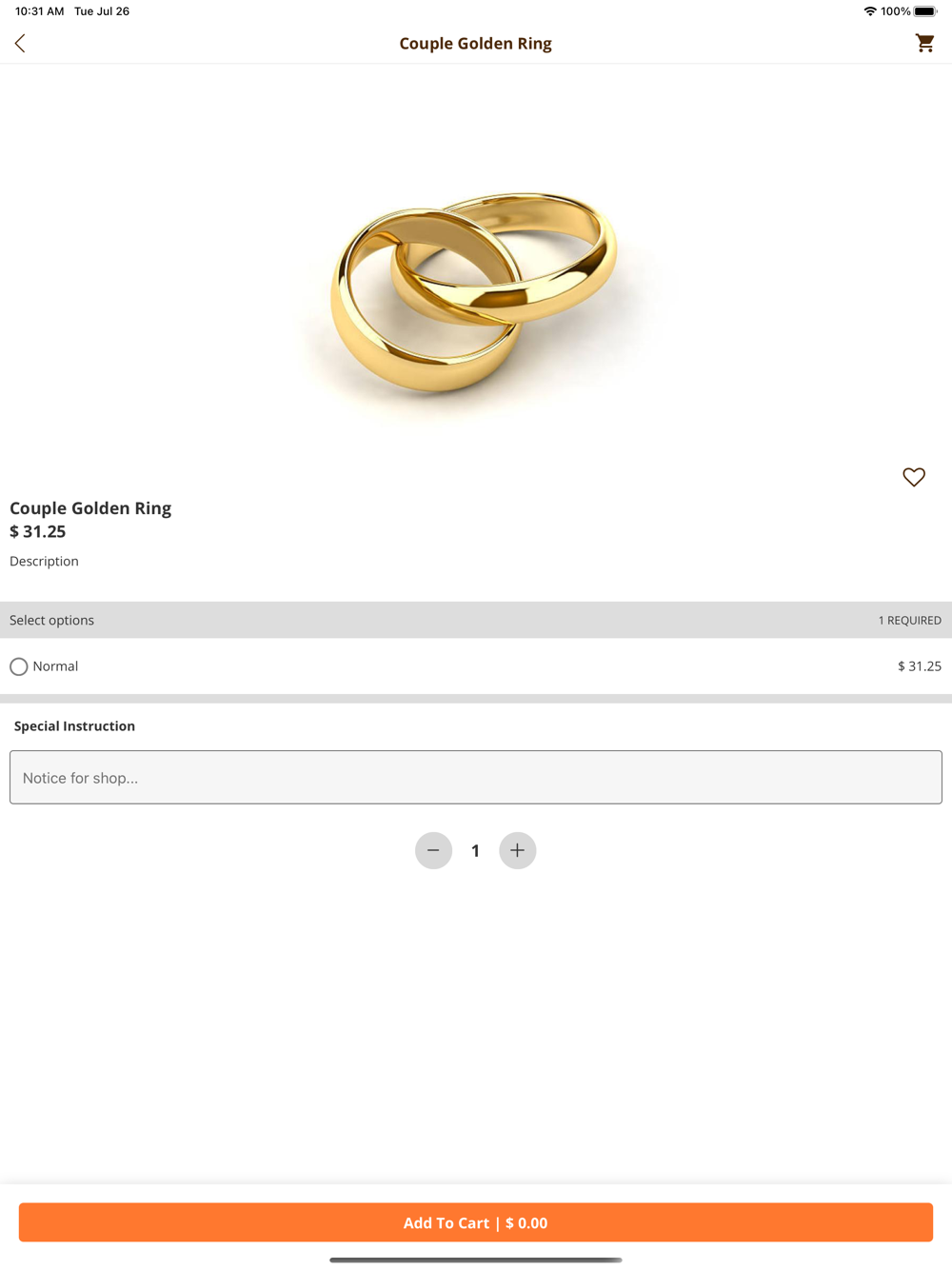Tap the 1 REQUIRED label
Screen dimensions: 952x1270
click(x=910, y=620)
